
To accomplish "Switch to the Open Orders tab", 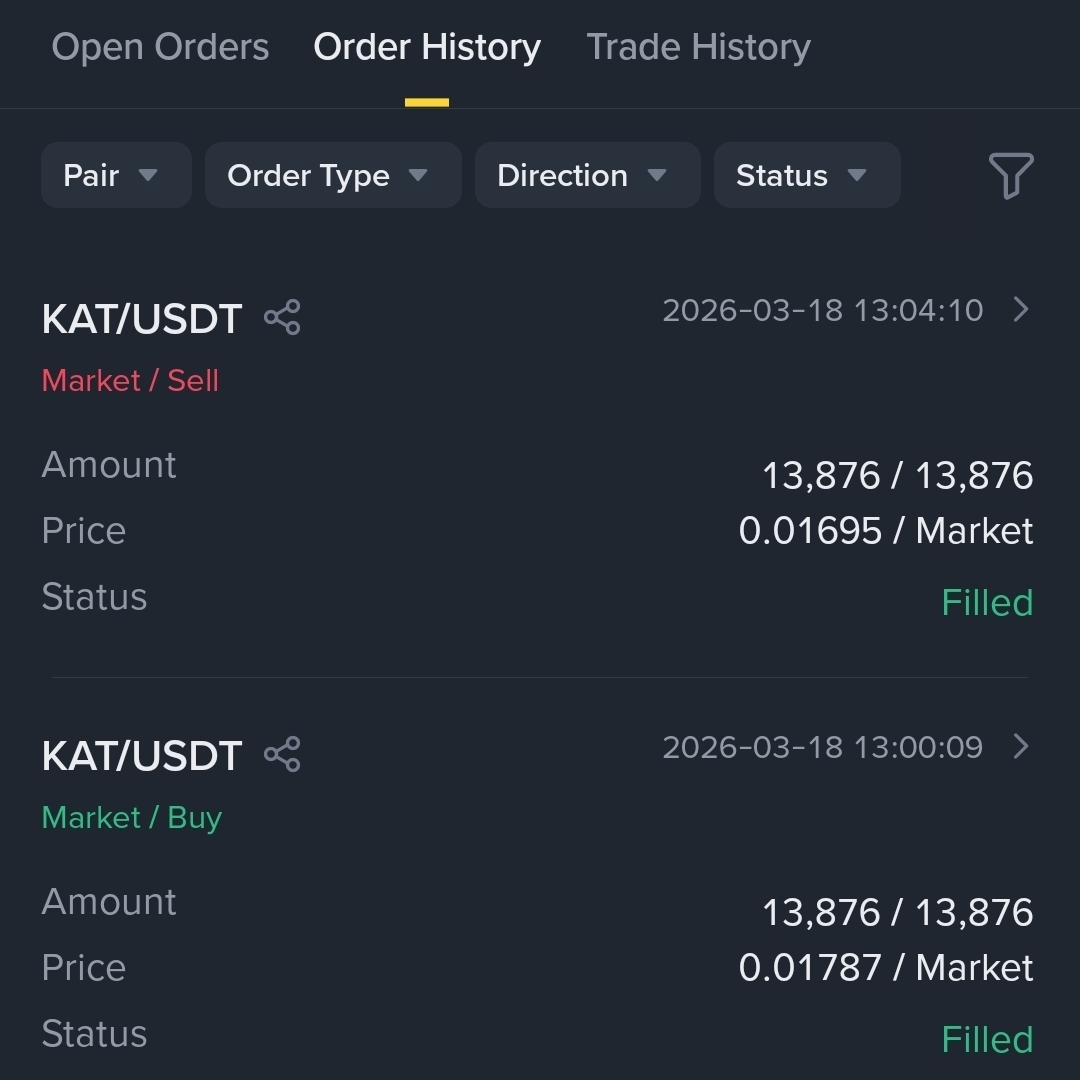I will (x=160, y=47).
